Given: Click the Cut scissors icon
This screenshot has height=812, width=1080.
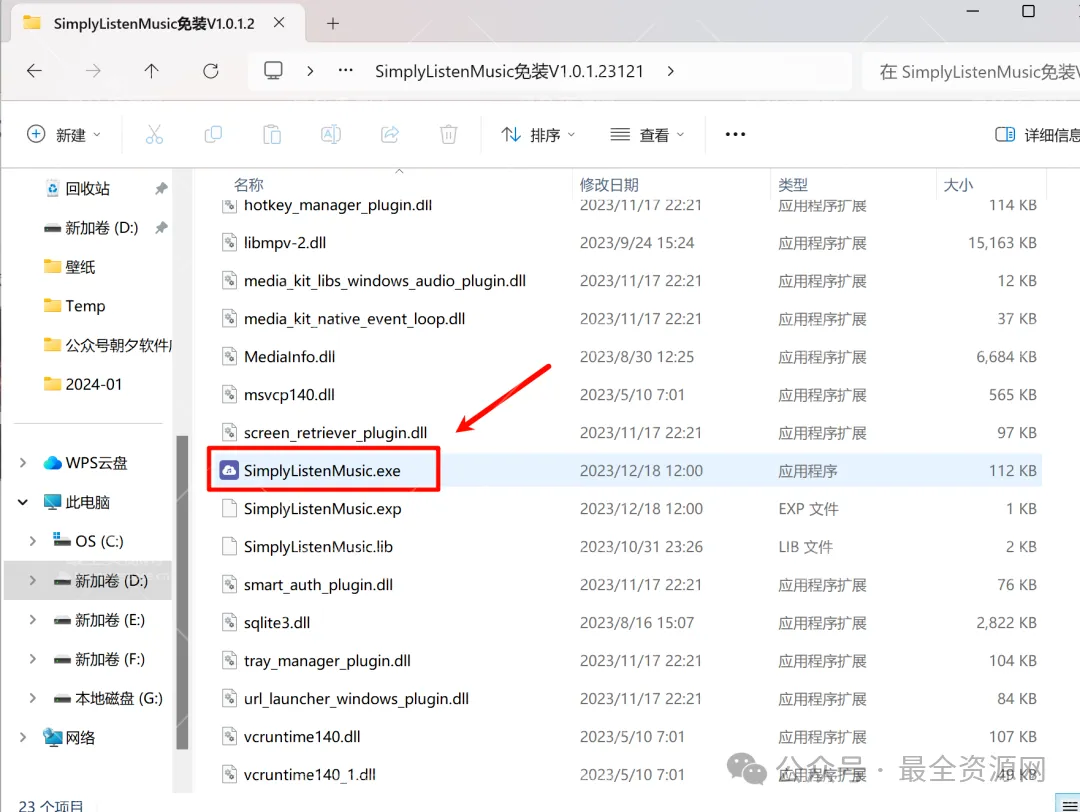Looking at the screenshot, I should pos(154,134).
